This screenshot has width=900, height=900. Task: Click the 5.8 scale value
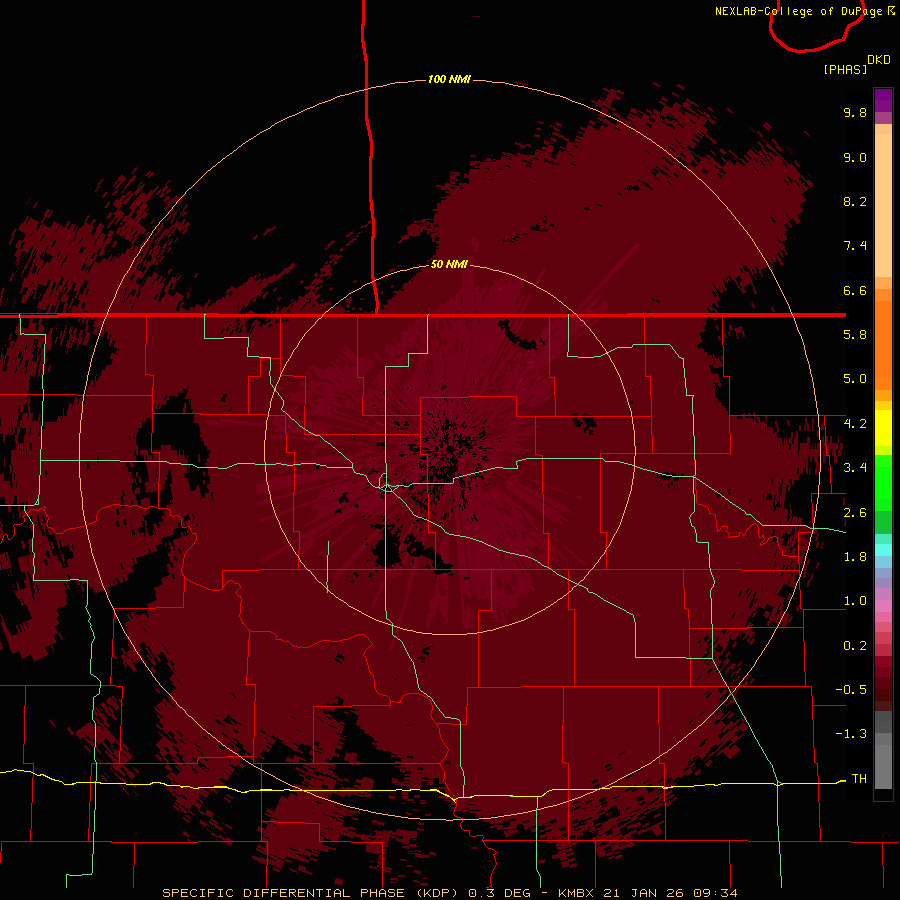(x=855, y=335)
